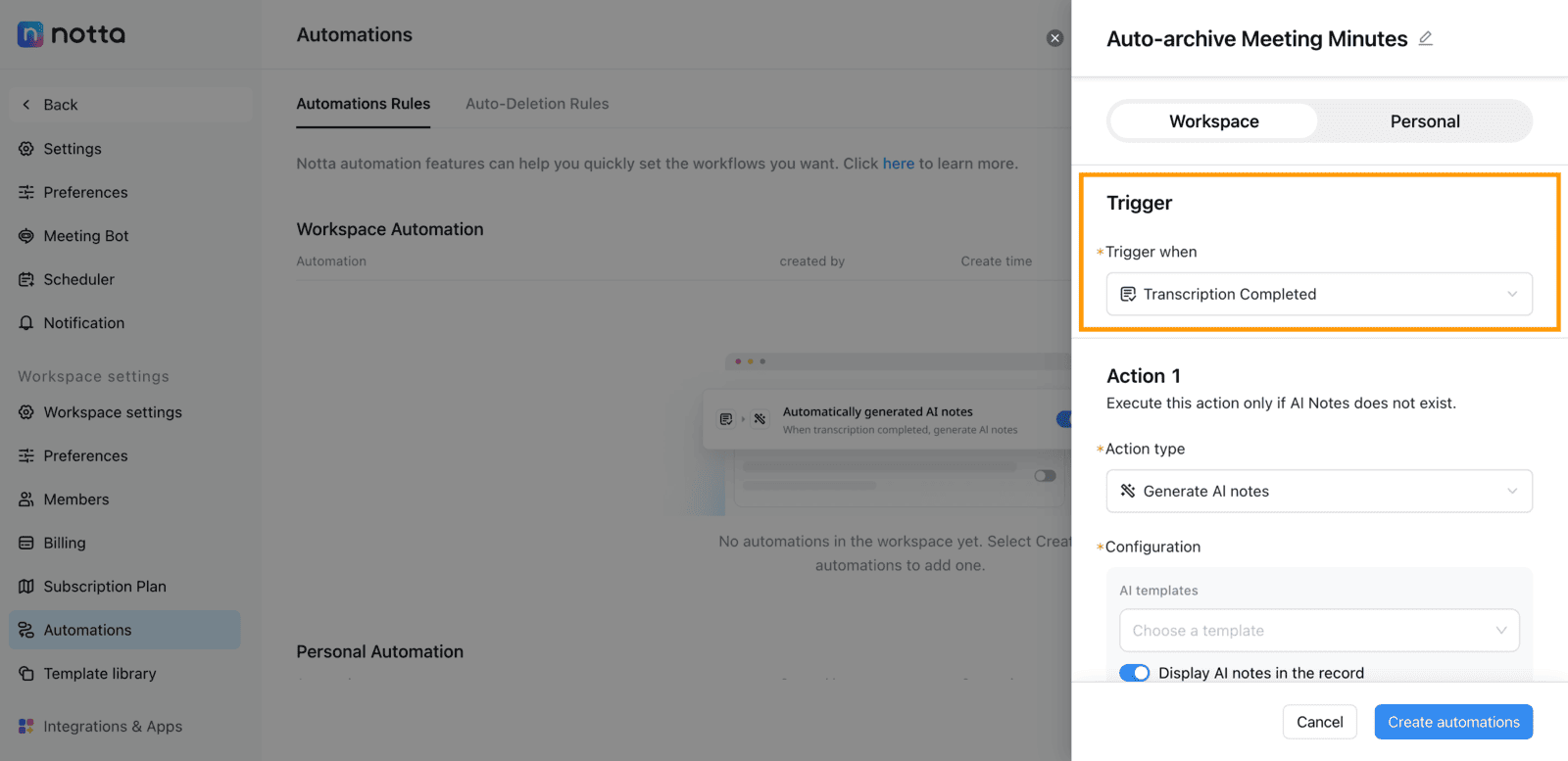The height and width of the screenshot is (761, 1568).
Task: Click the Back button in sidebar
Action: (130, 105)
